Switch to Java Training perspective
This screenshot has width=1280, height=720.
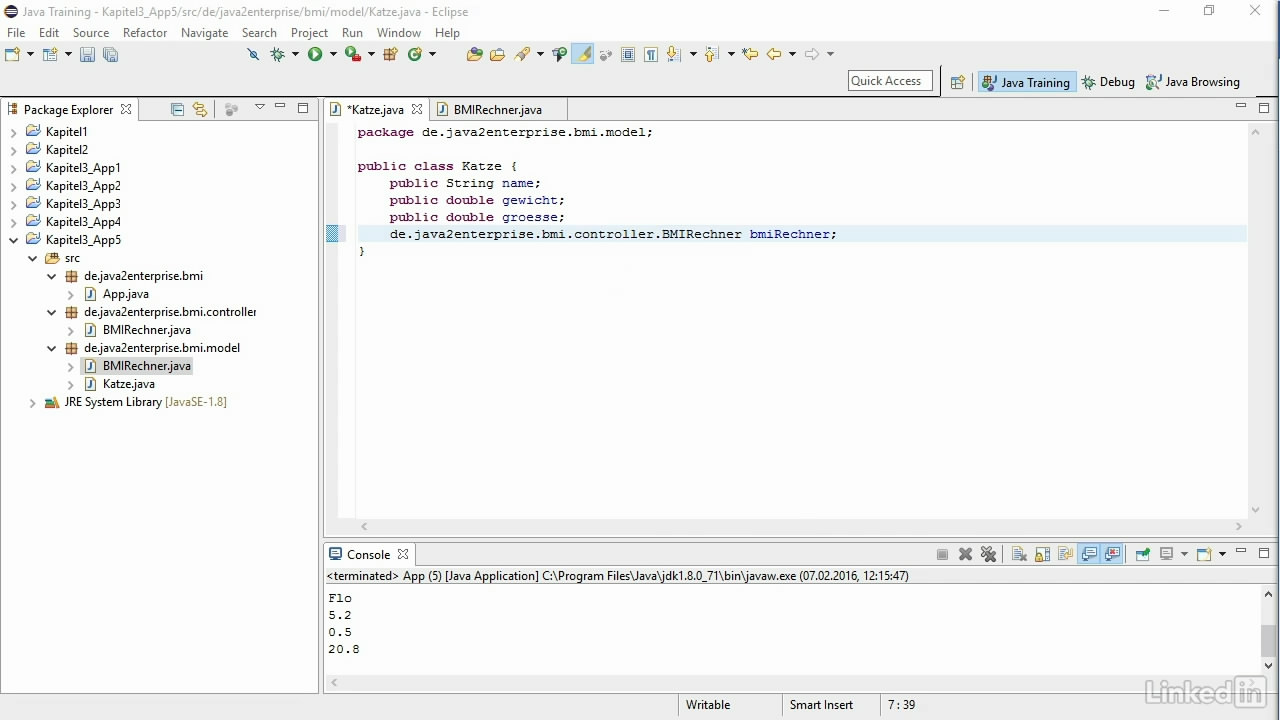(1026, 82)
